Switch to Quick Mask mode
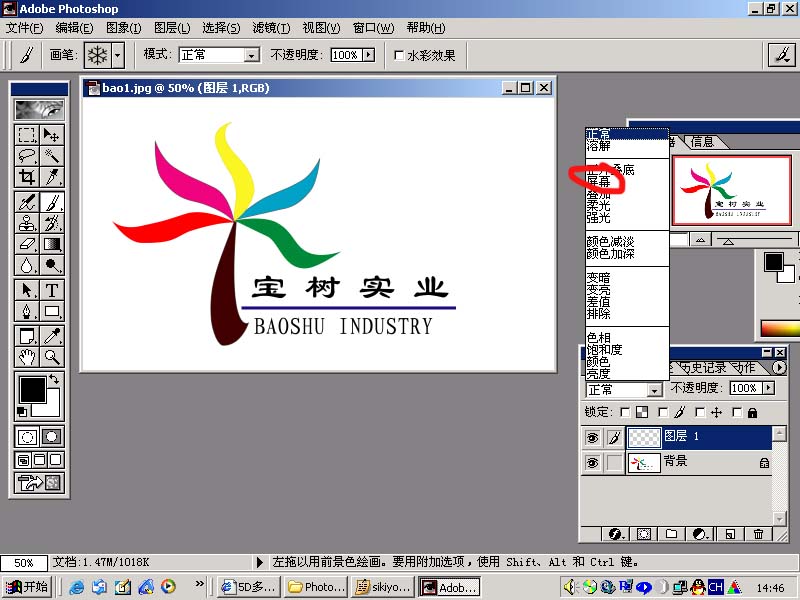 coord(52,437)
